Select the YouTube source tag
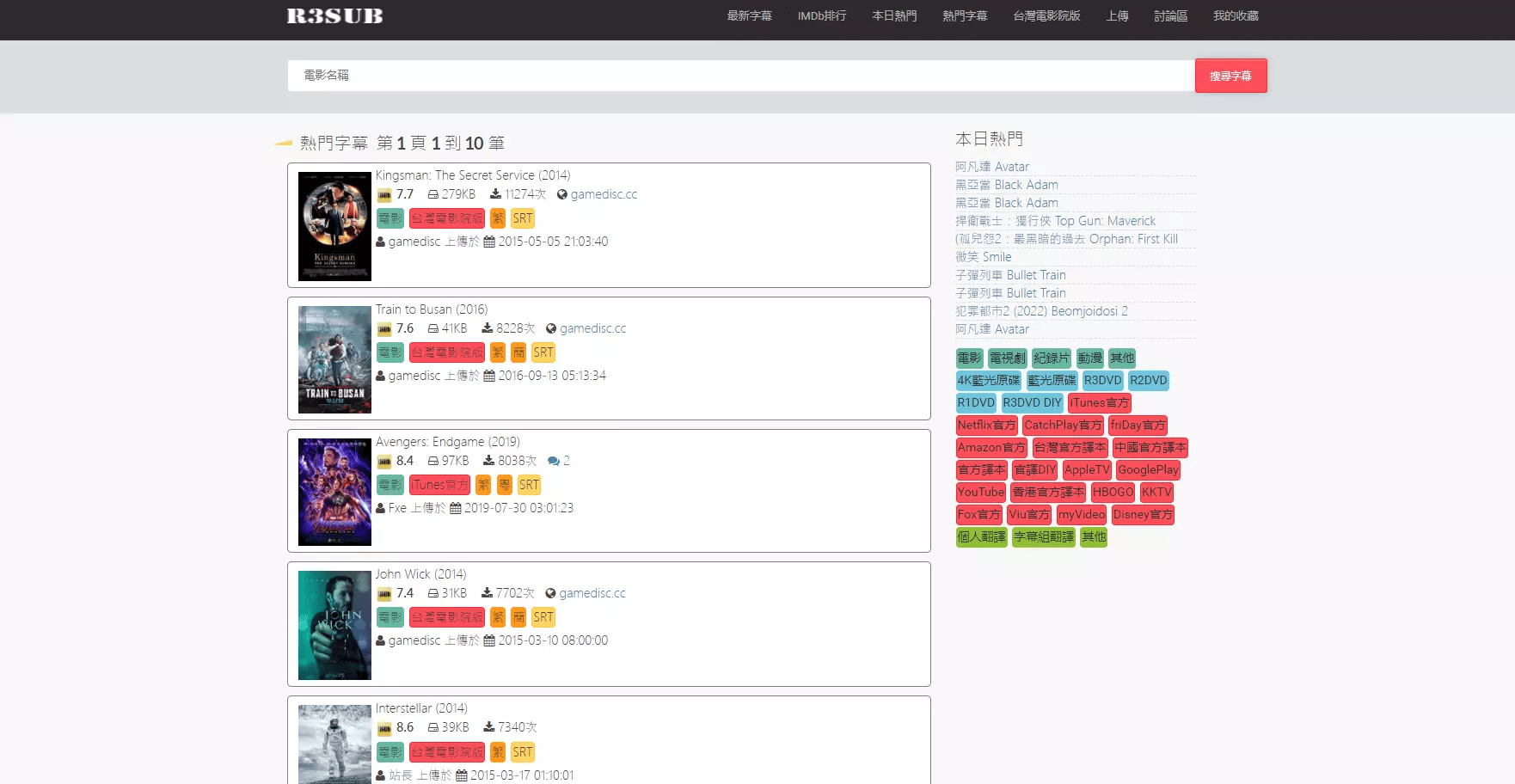The image size is (1515, 784). click(981, 492)
